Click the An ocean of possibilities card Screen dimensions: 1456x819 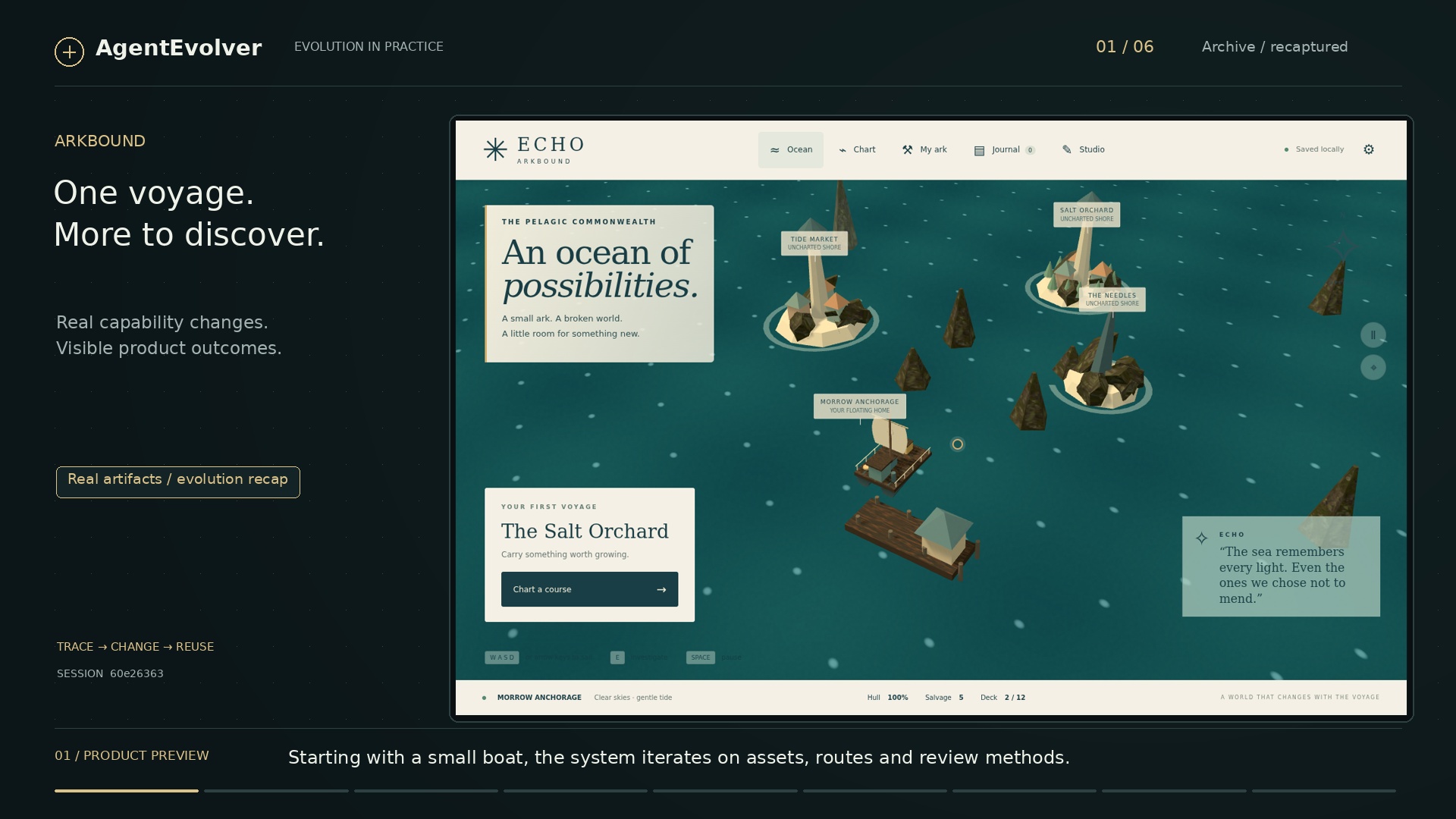tap(599, 284)
